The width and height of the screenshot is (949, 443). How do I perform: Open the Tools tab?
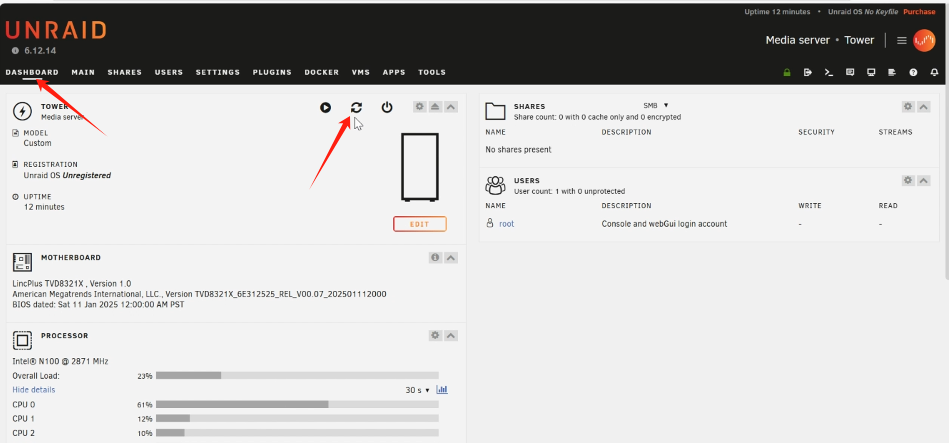(432, 72)
